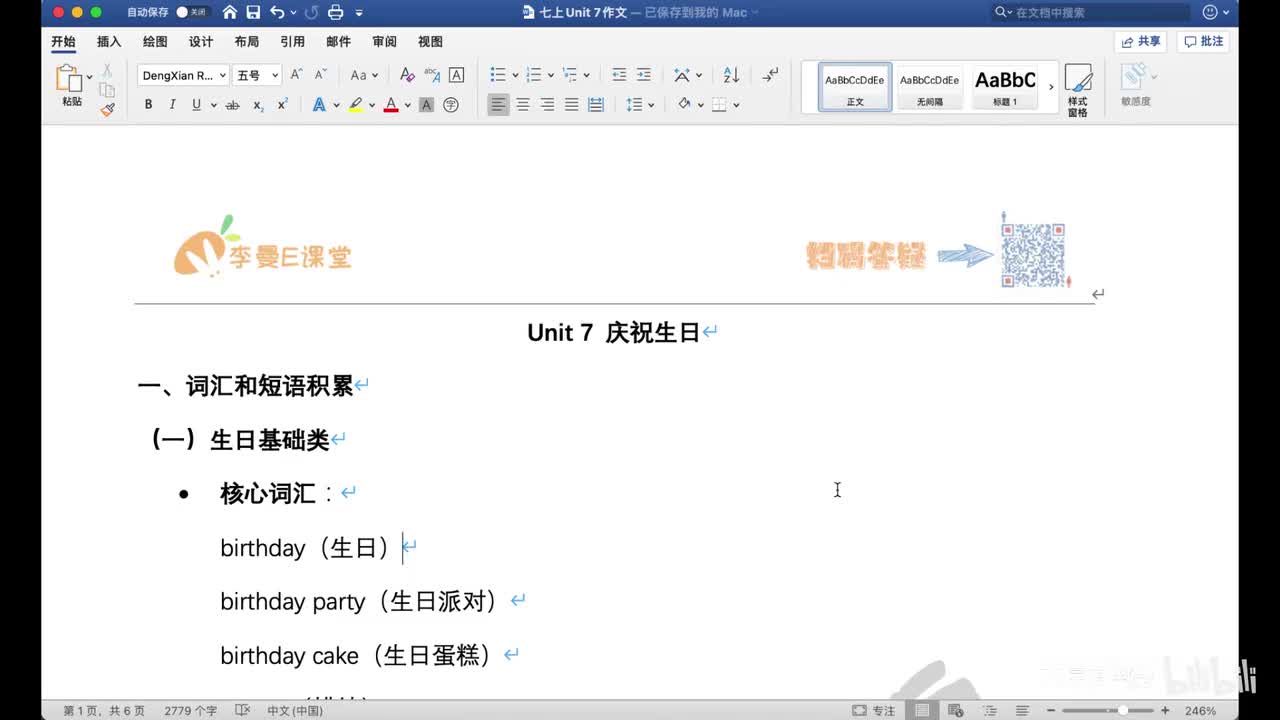Viewport: 1280px width, 720px height.
Task: Toggle Focus mode in the status bar
Action: pyautogui.click(x=874, y=710)
